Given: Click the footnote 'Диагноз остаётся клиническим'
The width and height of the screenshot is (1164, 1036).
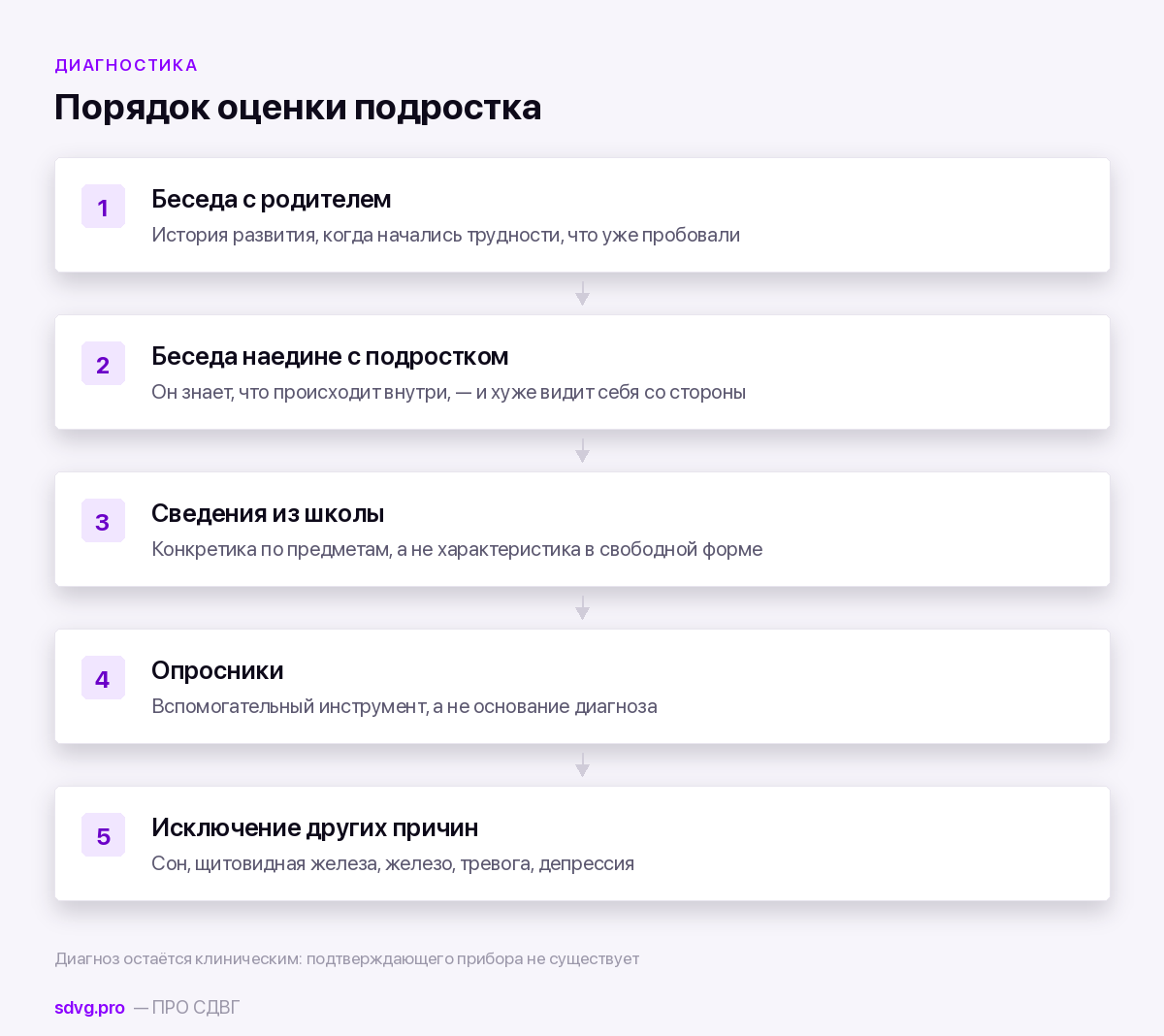Looking at the screenshot, I should (x=178, y=958).
